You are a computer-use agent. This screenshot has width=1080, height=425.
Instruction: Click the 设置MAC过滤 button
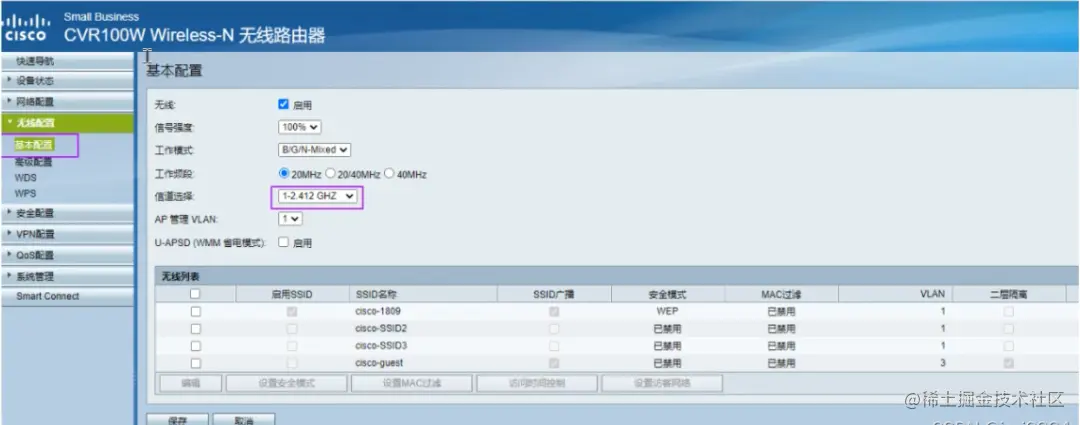[x=412, y=384]
